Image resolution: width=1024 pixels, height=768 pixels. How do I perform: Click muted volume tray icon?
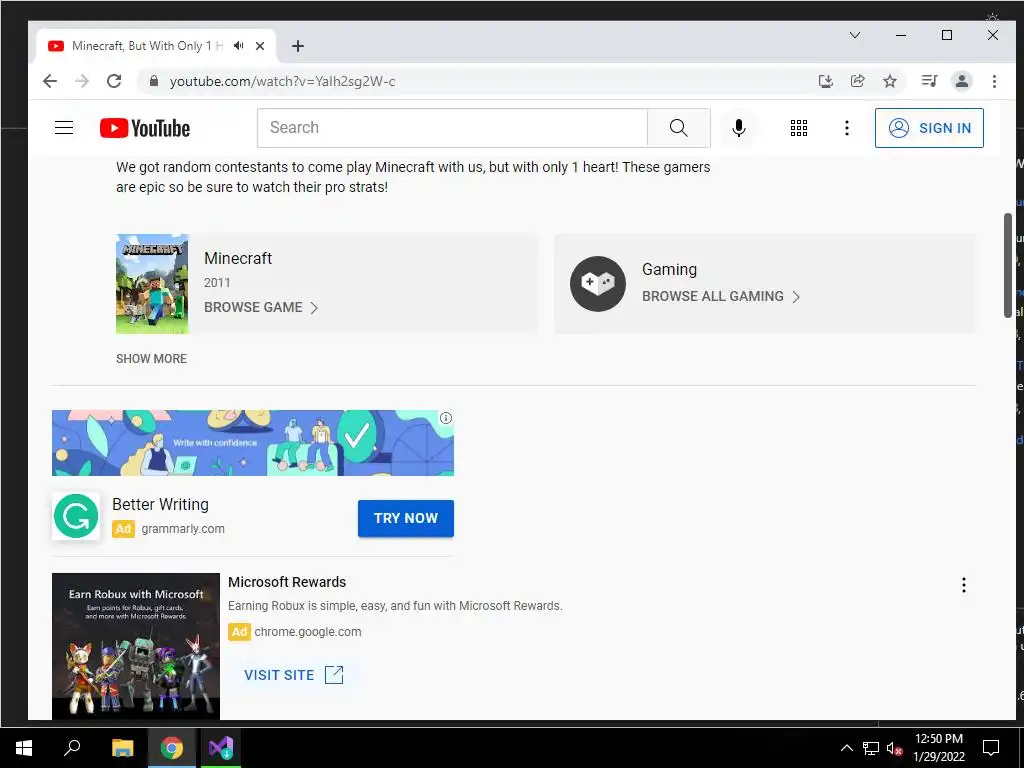click(894, 748)
